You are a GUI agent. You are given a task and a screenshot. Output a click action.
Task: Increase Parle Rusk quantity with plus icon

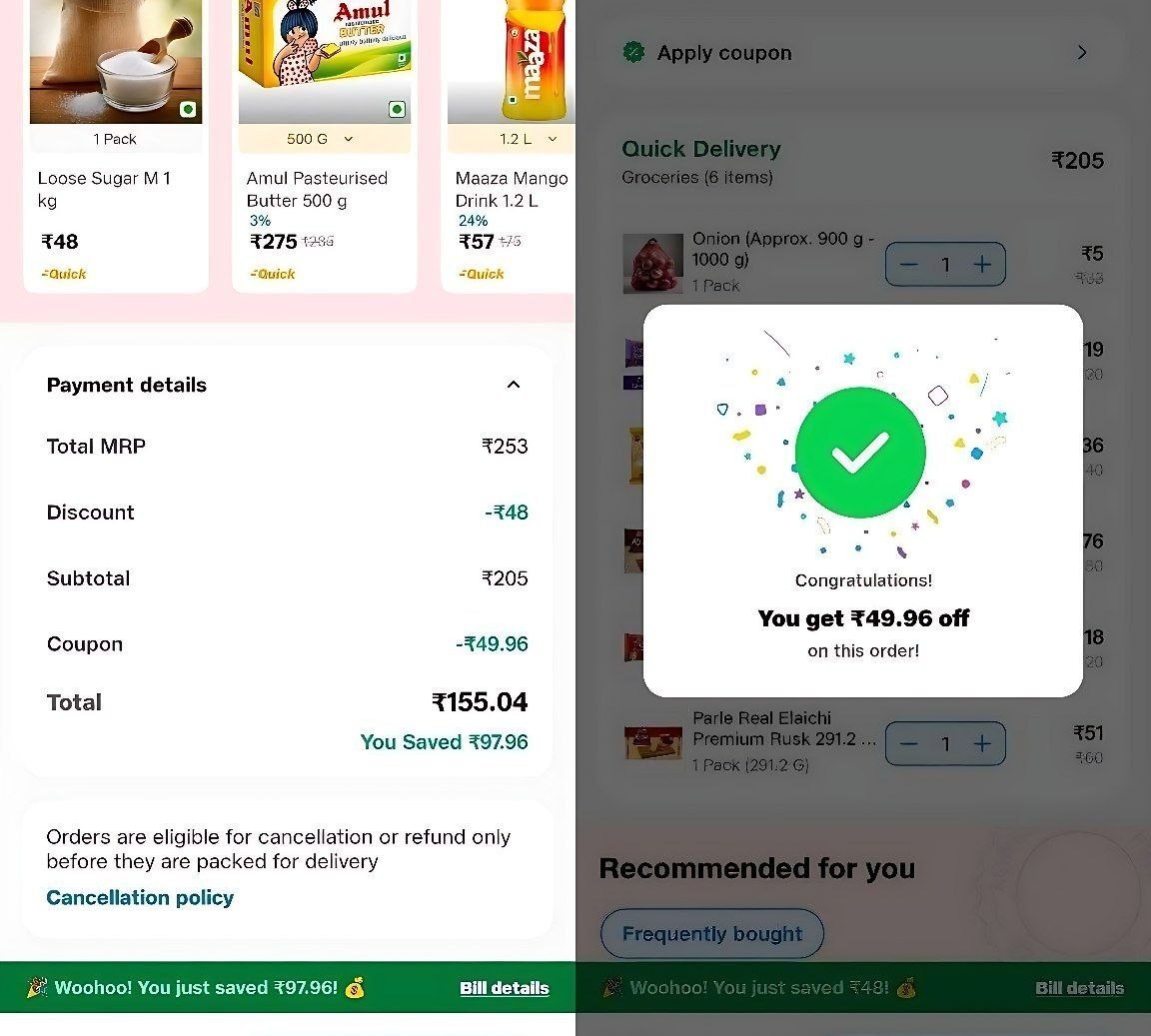click(982, 743)
